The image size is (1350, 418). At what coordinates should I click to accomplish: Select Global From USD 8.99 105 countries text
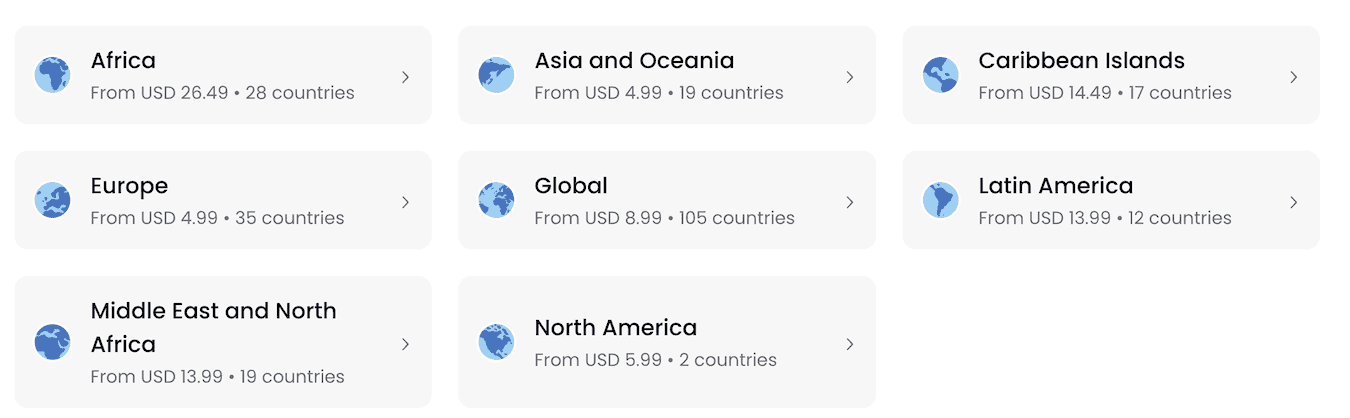coord(664,218)
